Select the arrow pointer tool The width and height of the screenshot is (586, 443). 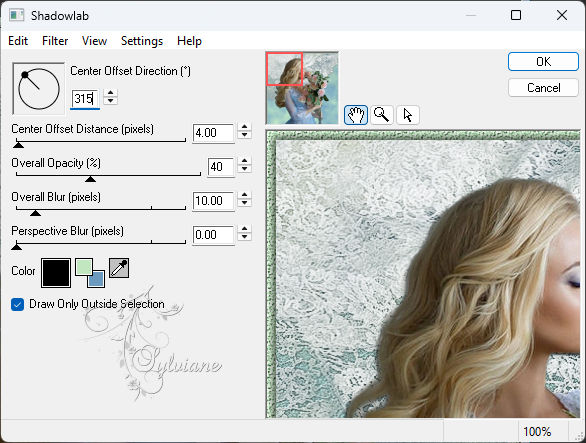pyautogui.click(x=408, y=115)
